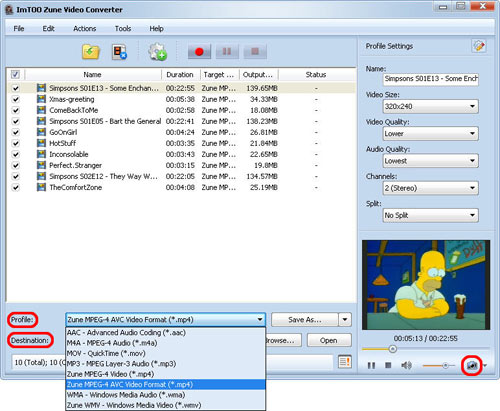500x411 pixels.
Task: Select AAC - Advanced Audio Coding profile
Action: [166, 332]
